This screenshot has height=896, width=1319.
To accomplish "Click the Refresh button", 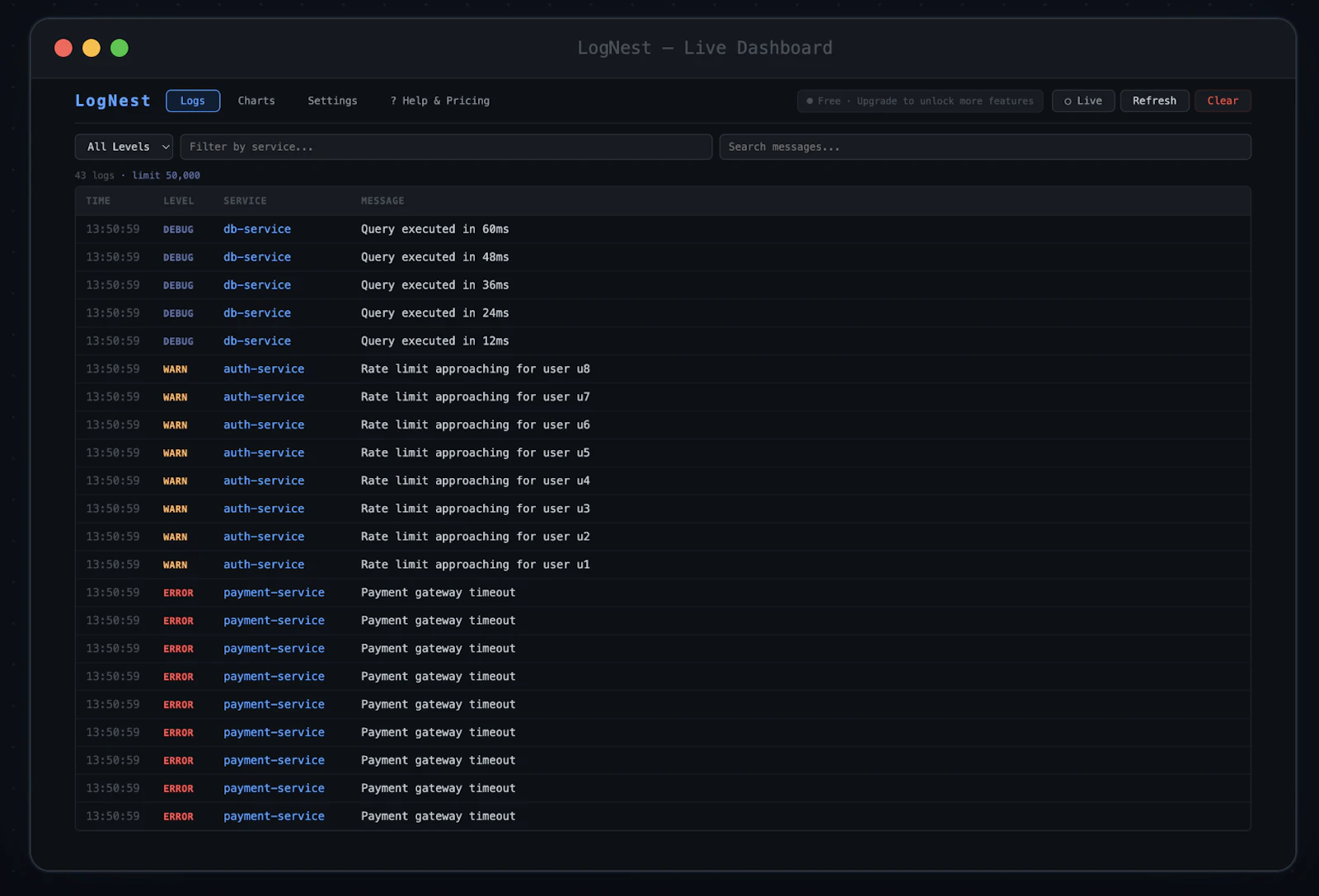I will pos(1154,101).
